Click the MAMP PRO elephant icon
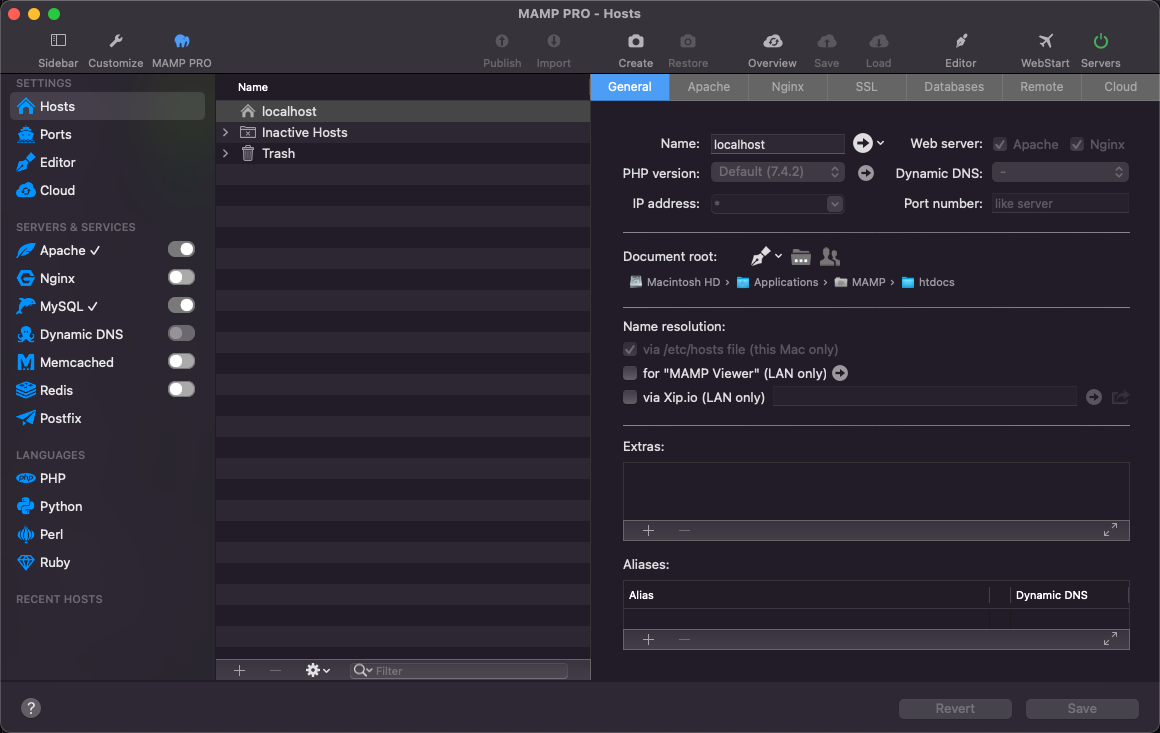This screenshot has height=733, width=1160. [181, 41]
